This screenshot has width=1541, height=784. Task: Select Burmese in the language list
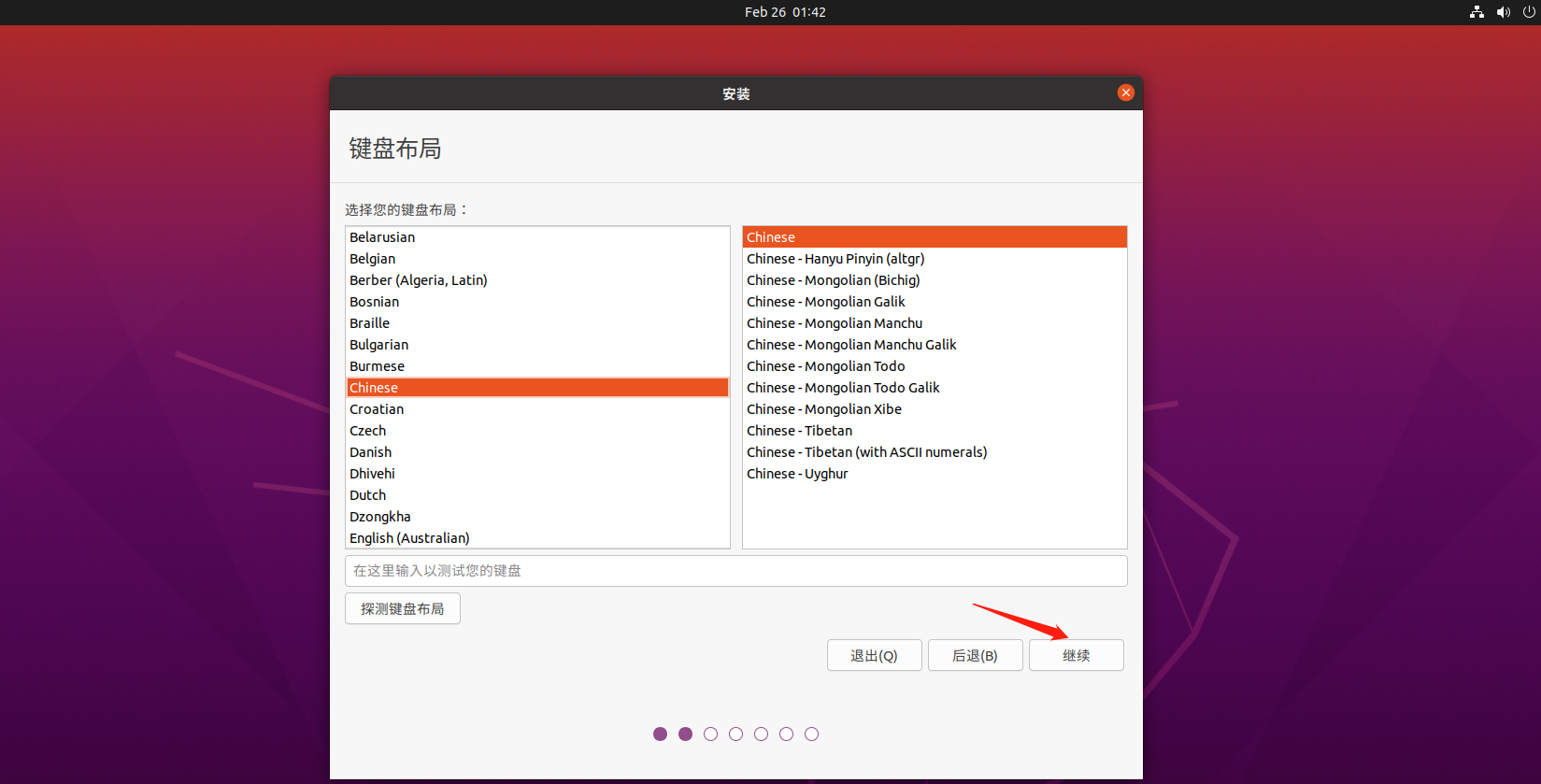coord(537,366)
